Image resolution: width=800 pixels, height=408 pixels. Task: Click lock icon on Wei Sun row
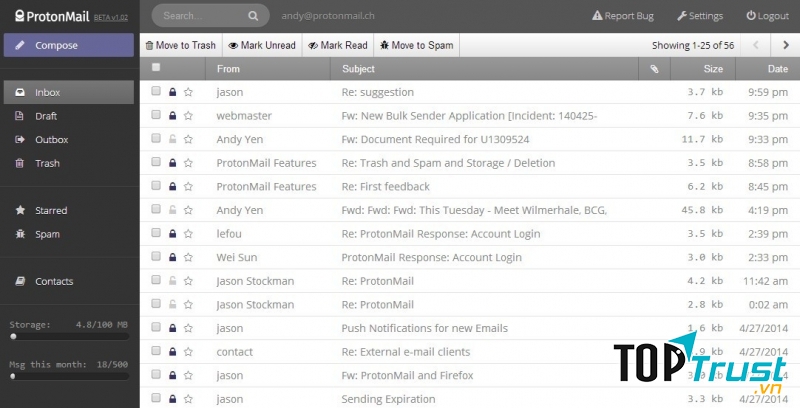[x=172, y=258]
